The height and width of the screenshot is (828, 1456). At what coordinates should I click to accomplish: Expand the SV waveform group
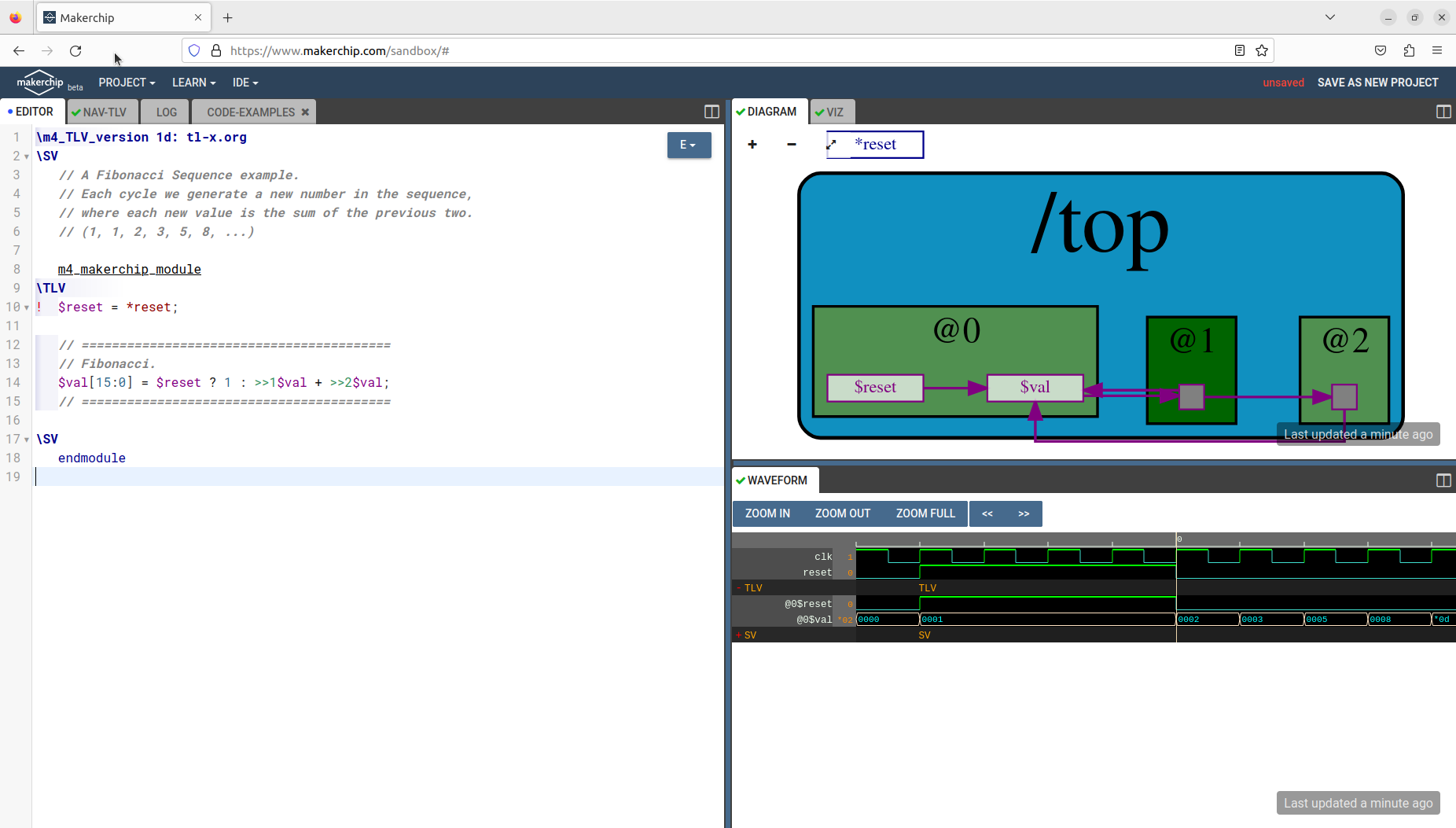tap(739, 635)
